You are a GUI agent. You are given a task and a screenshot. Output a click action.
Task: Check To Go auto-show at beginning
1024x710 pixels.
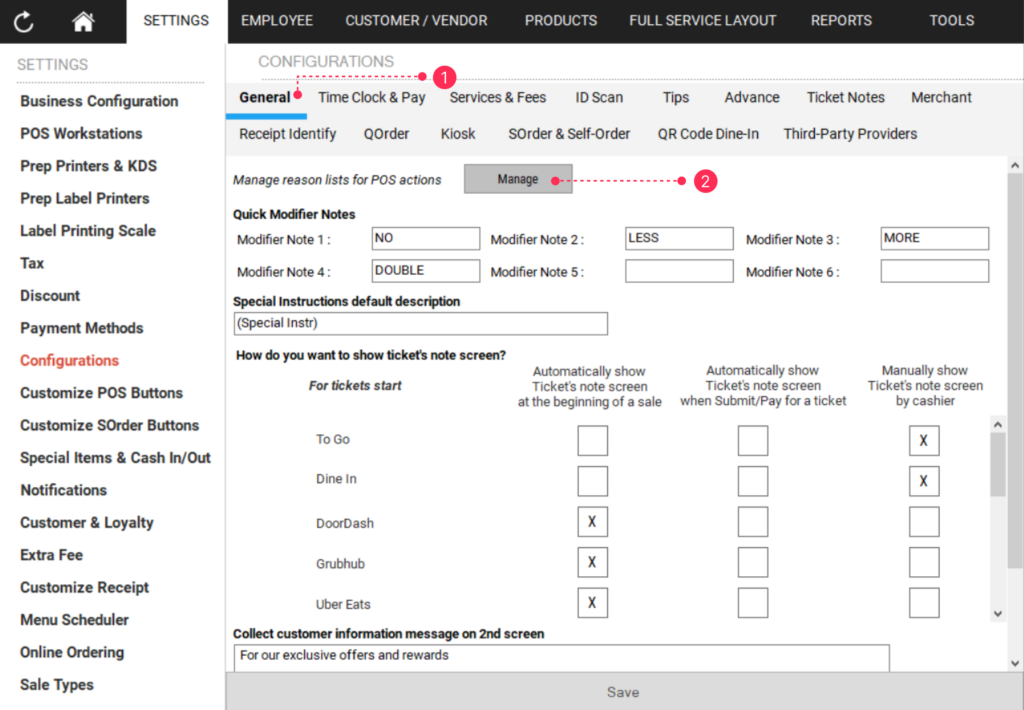pos(592,440)
